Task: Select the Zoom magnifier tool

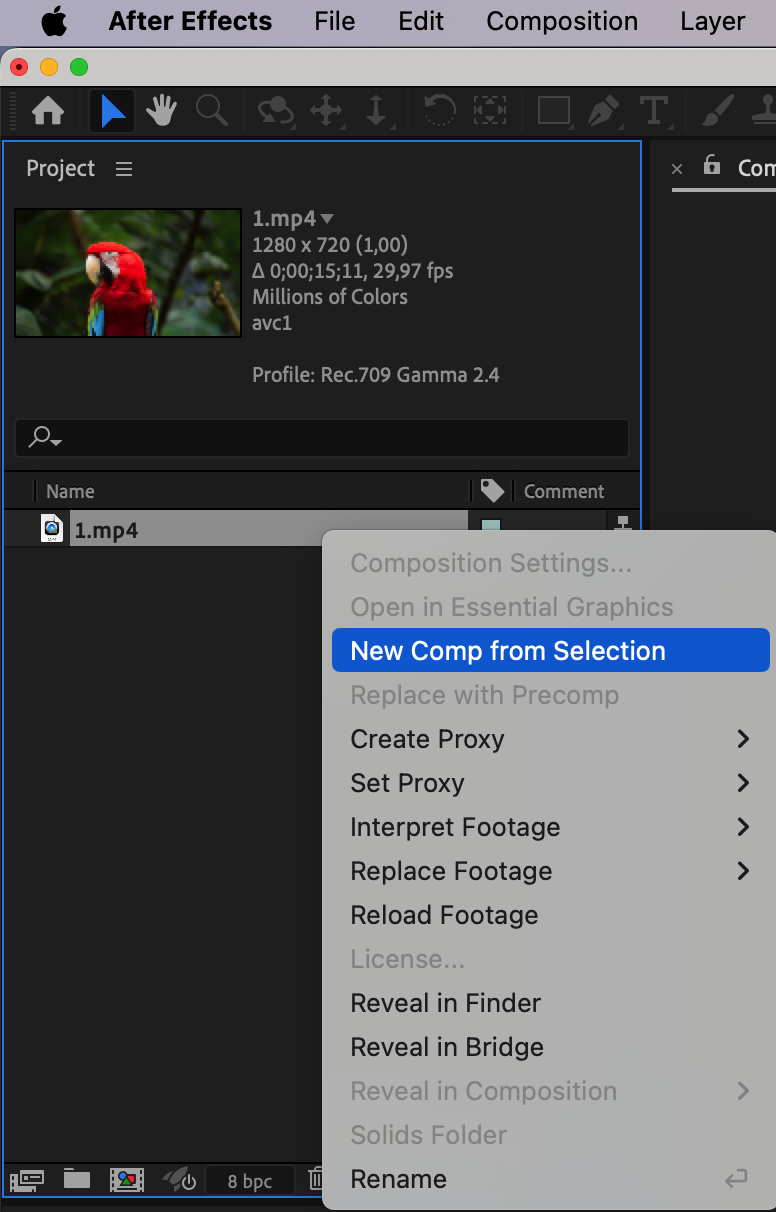Action: pyautogui.click(x=211, y=110)
